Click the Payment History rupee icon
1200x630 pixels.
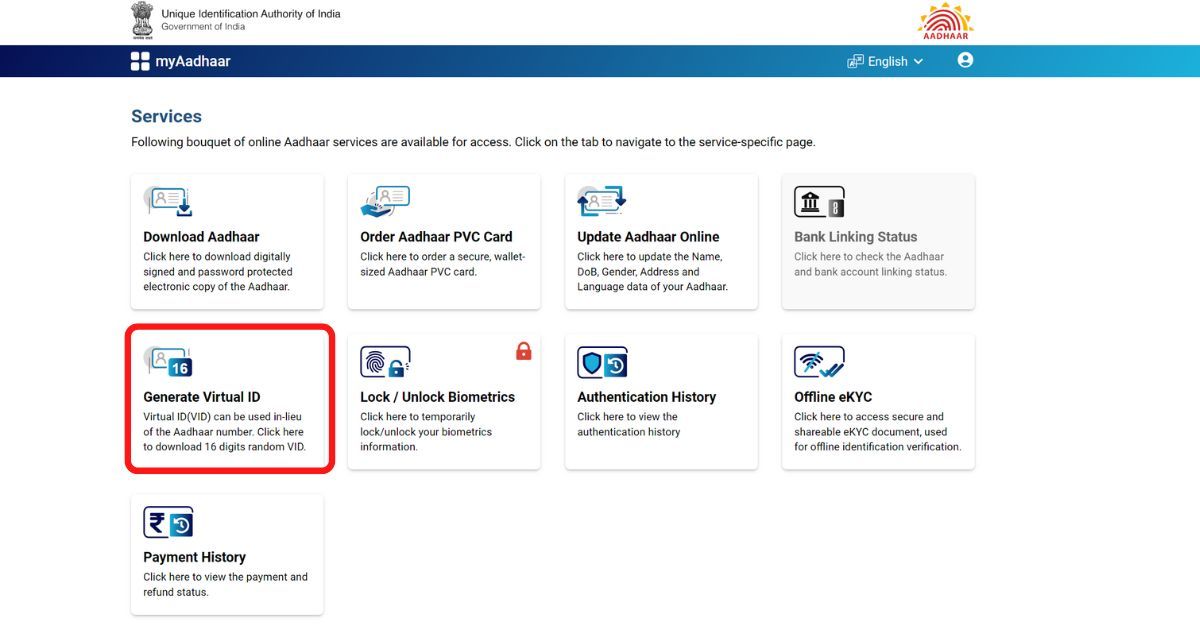(x=167, y=522)
